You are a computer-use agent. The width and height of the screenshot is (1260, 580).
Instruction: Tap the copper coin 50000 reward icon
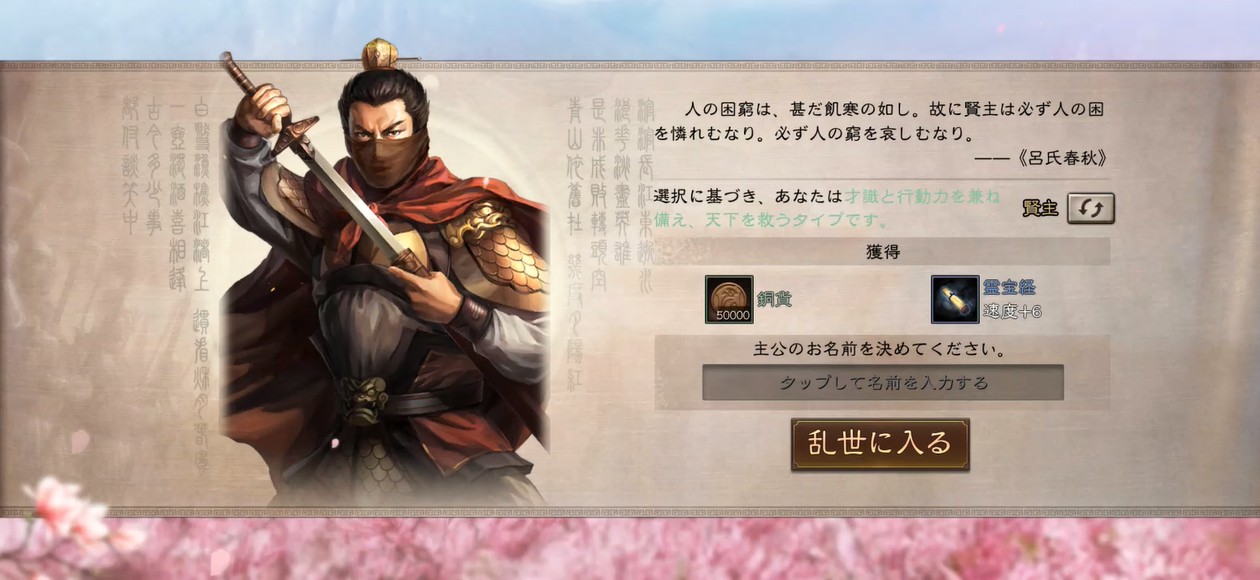coord(729,299)
